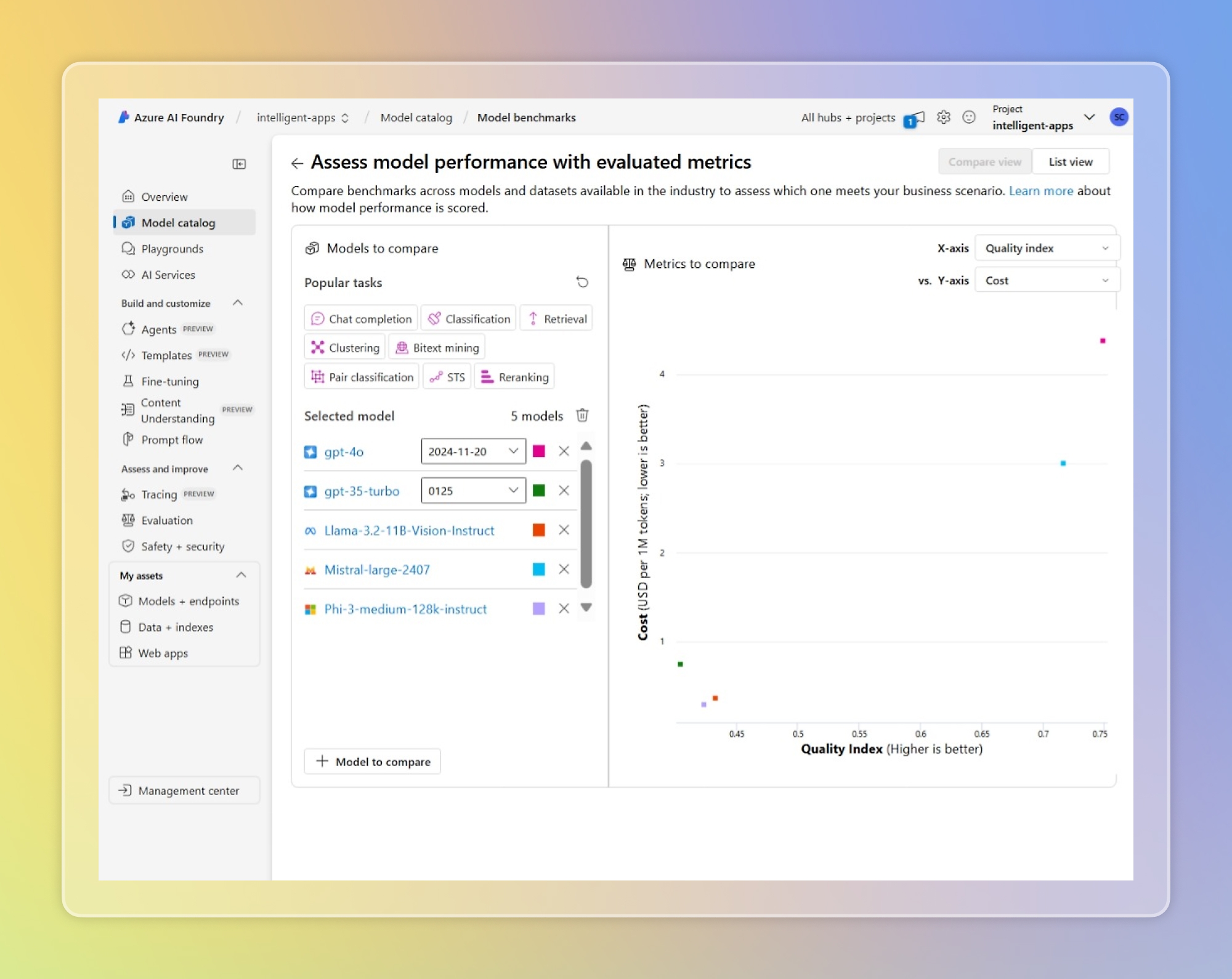
Task: Click Model to compare button
Action: (373, 762)
